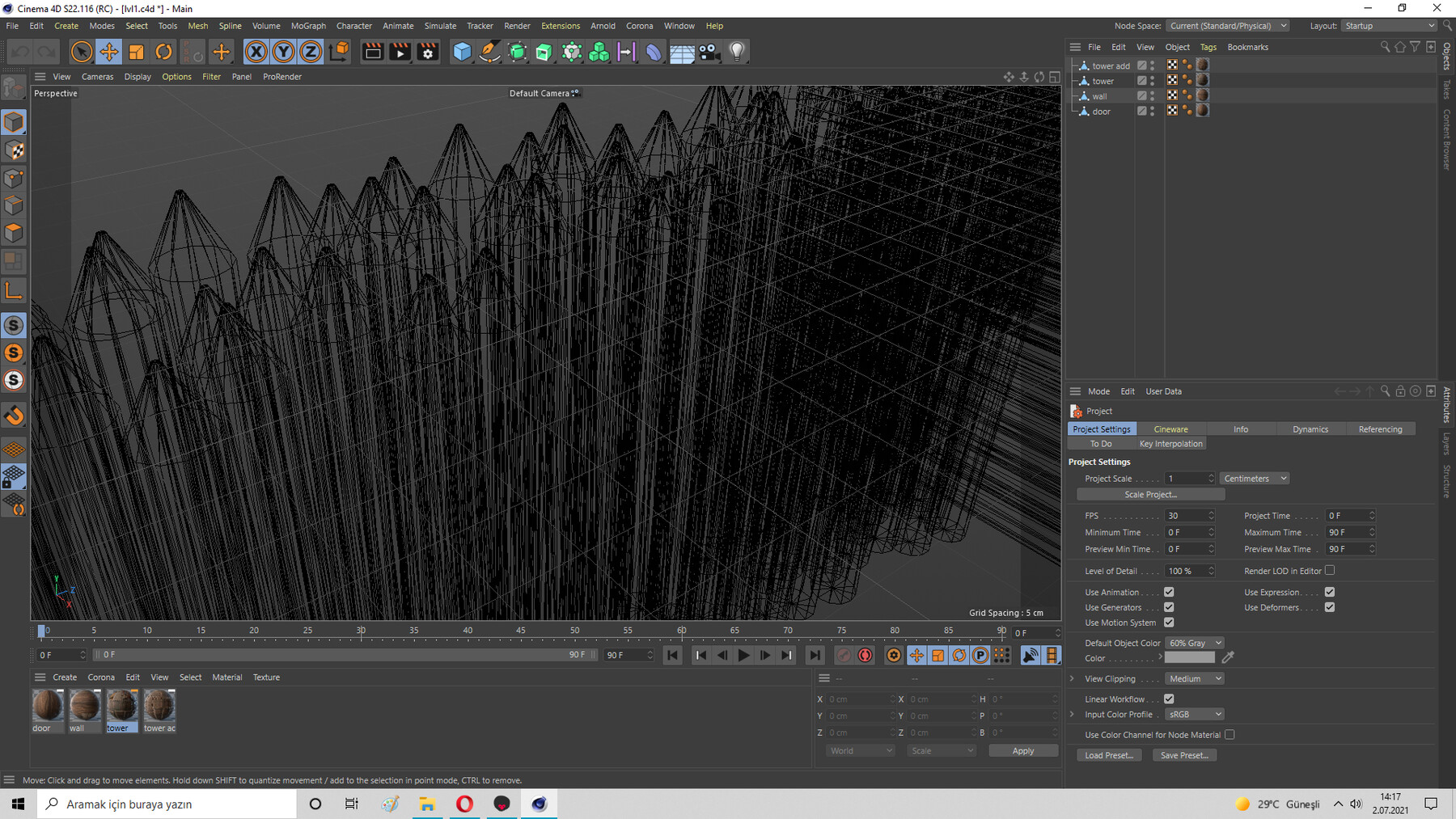
Task: Disable the Use Animation checkbox
Action: (x=1169, y=592)
